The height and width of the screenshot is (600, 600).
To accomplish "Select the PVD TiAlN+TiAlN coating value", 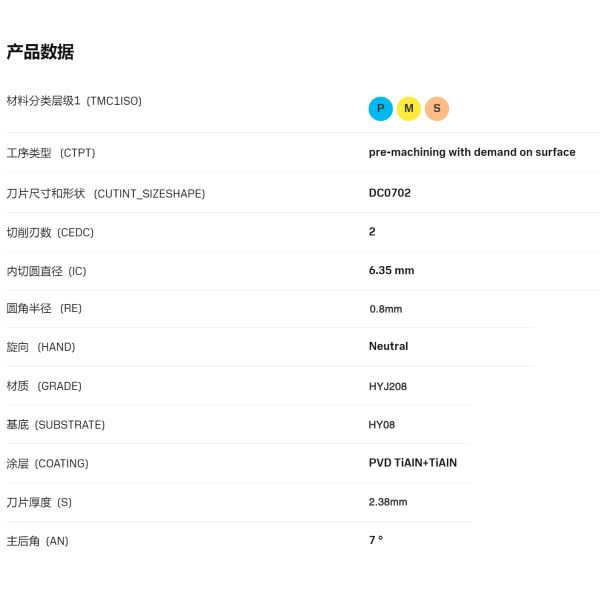I will point(420,463).
